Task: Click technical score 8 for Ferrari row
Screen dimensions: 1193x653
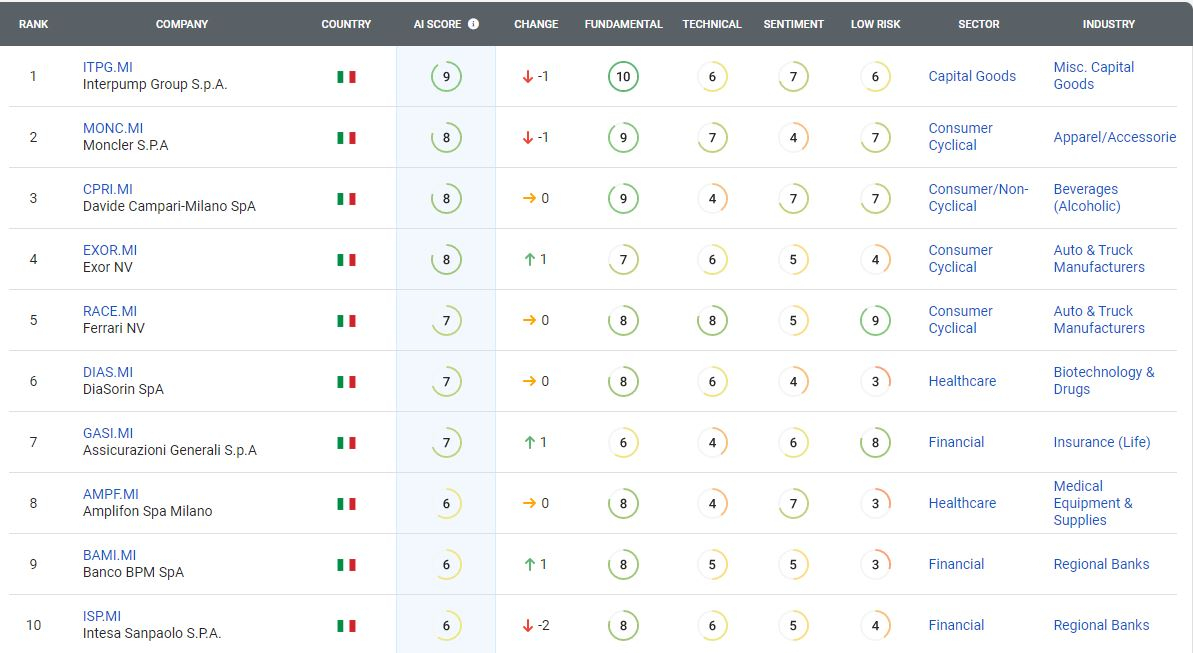Action: pos(712,320)
